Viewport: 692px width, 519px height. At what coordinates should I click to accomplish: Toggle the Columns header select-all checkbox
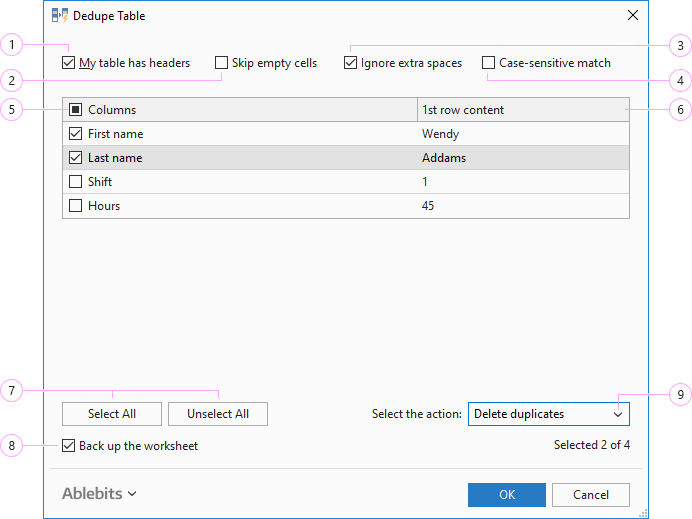75,109
